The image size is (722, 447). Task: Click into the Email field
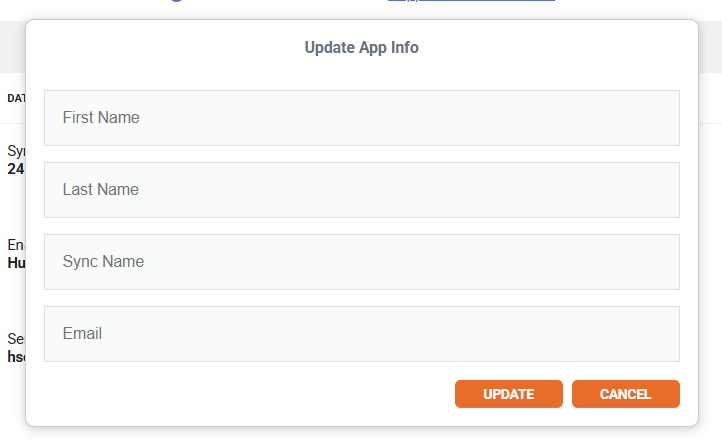[362, 334]
